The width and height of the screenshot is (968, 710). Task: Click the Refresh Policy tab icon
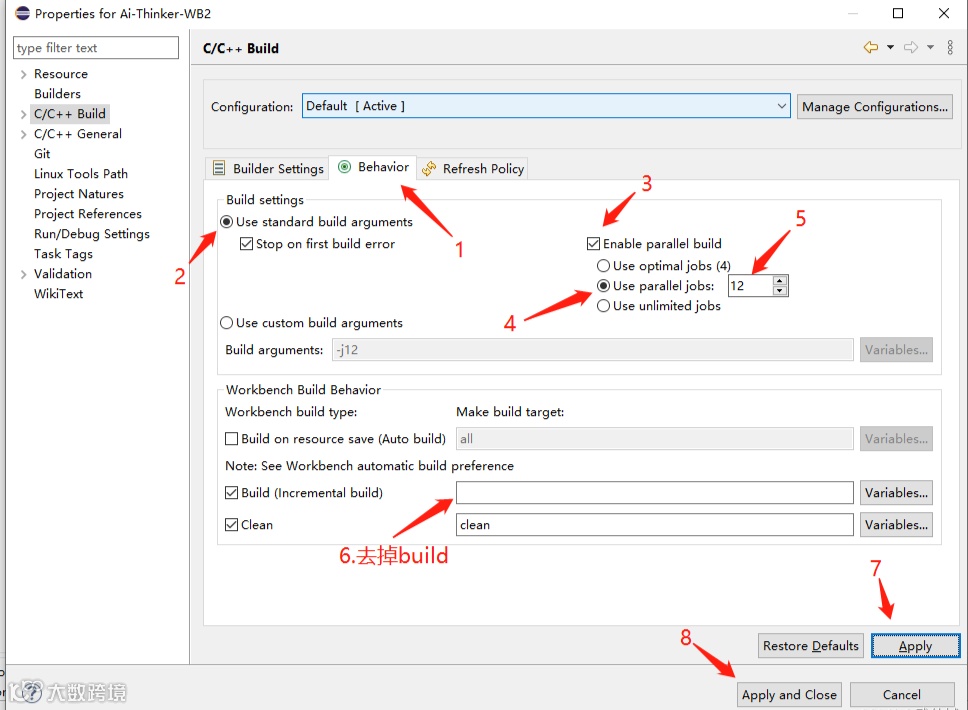point(428,168)
